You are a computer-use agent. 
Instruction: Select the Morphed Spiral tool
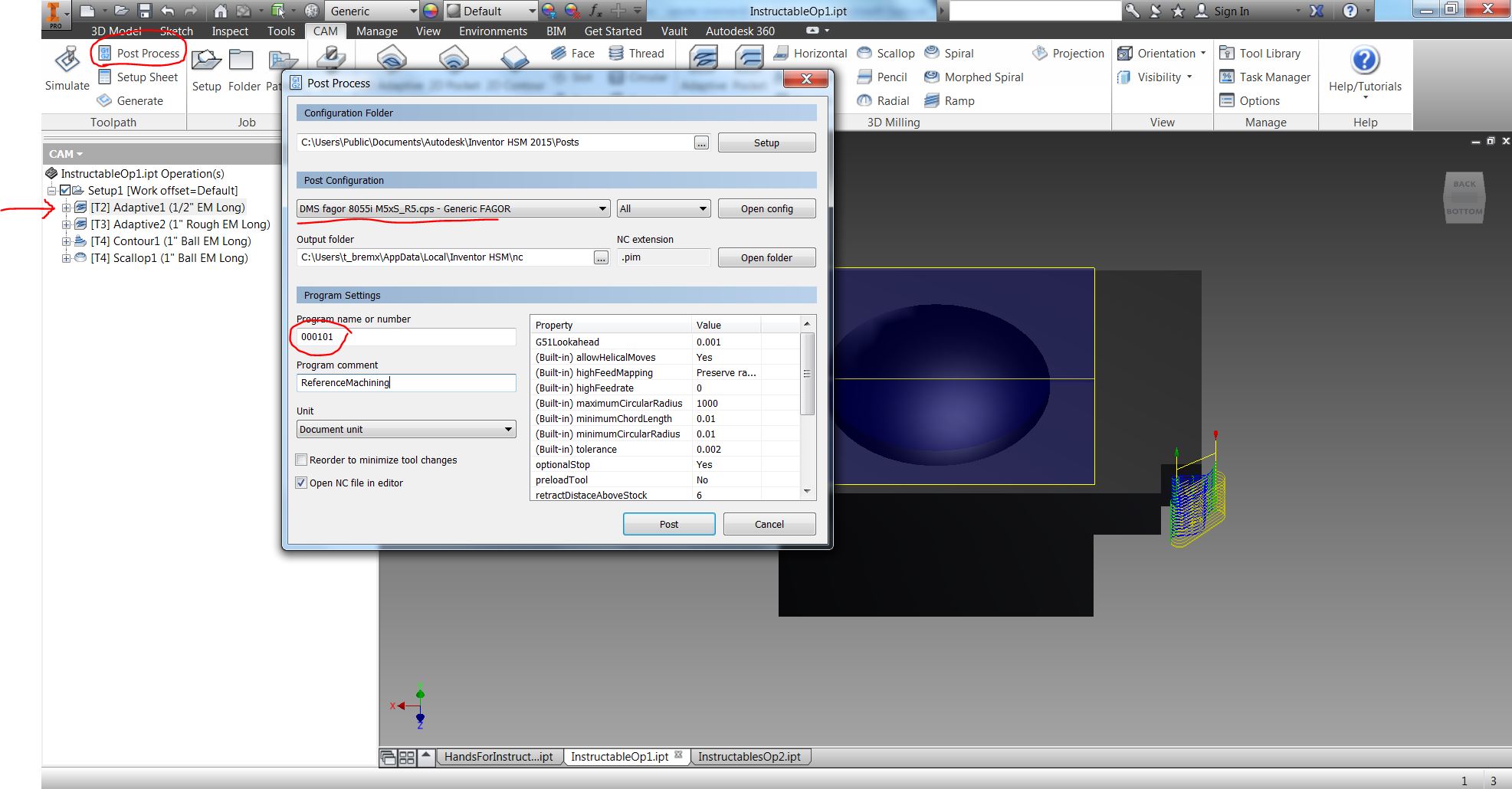(x=973, y=77)
